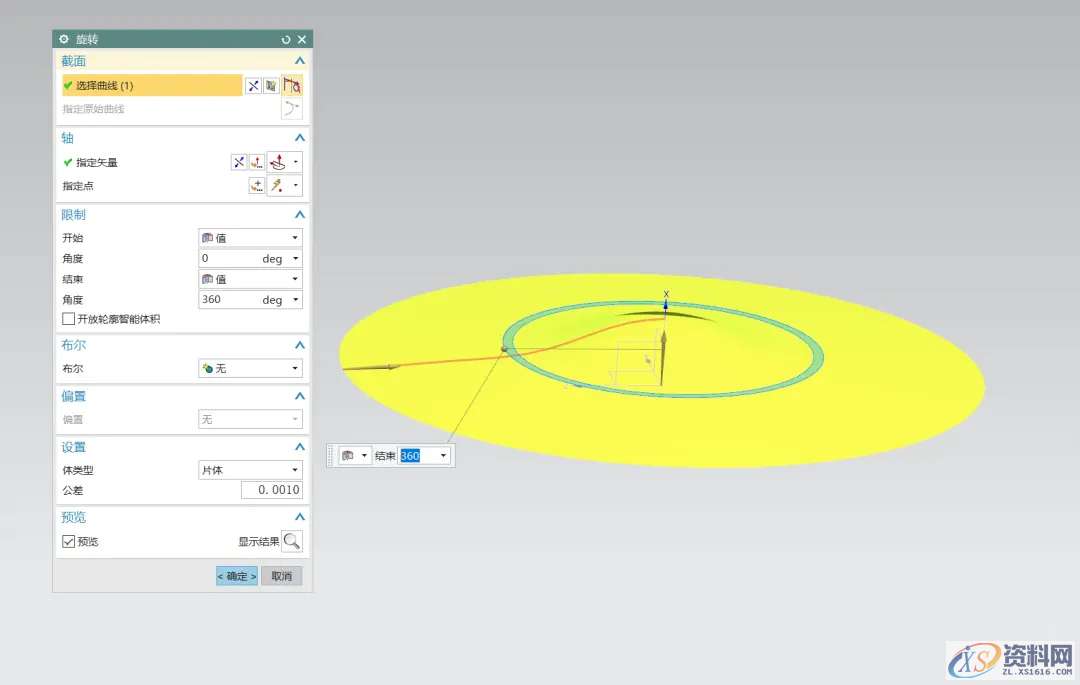The width and height of the screenshot is (1080, 685).
Task: Open the 布尔 dropdown showing 无
Action: [250, 368]
